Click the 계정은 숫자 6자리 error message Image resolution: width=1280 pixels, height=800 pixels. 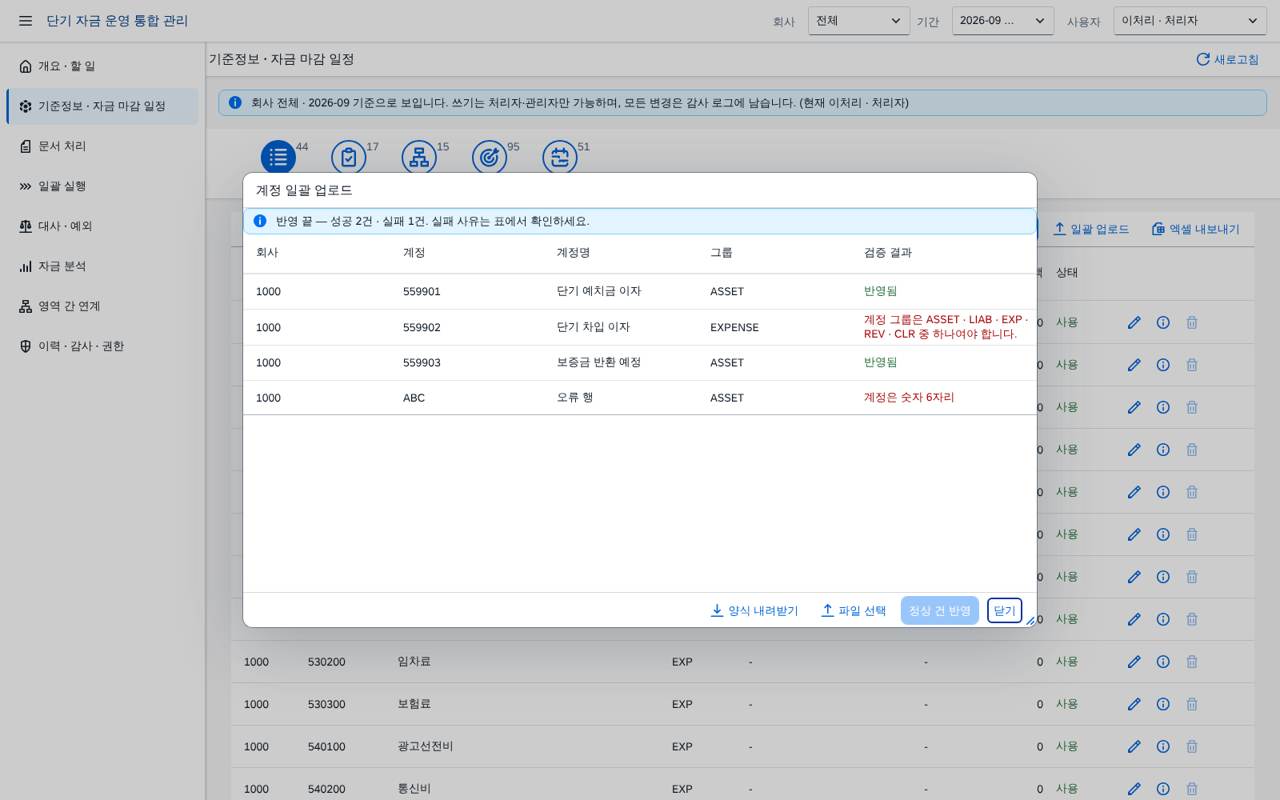click(x=909, y=397)
